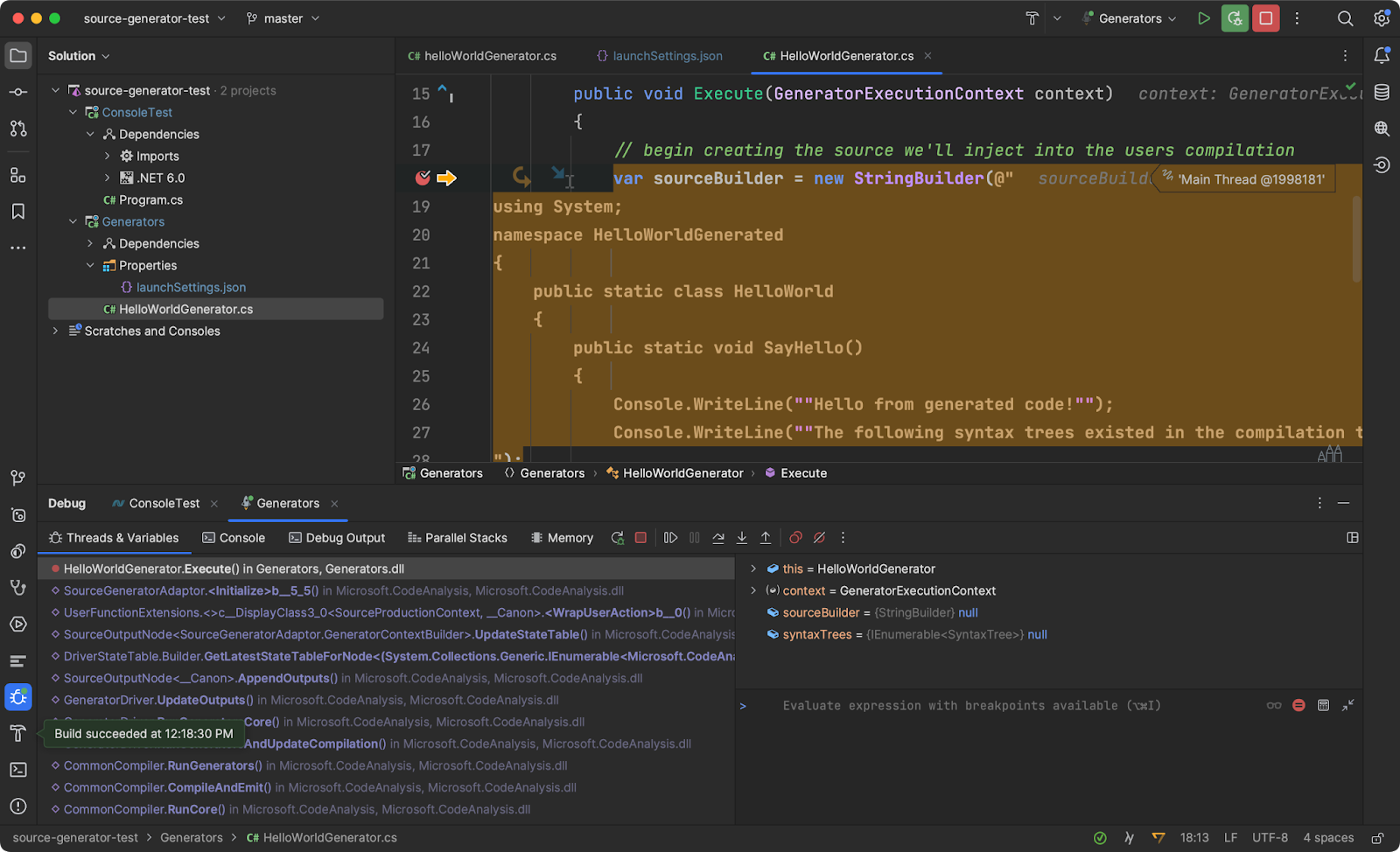Screen dimensions: 1400x852
Task: Click the LF line separator in status bar
Action: point(1230,838)
